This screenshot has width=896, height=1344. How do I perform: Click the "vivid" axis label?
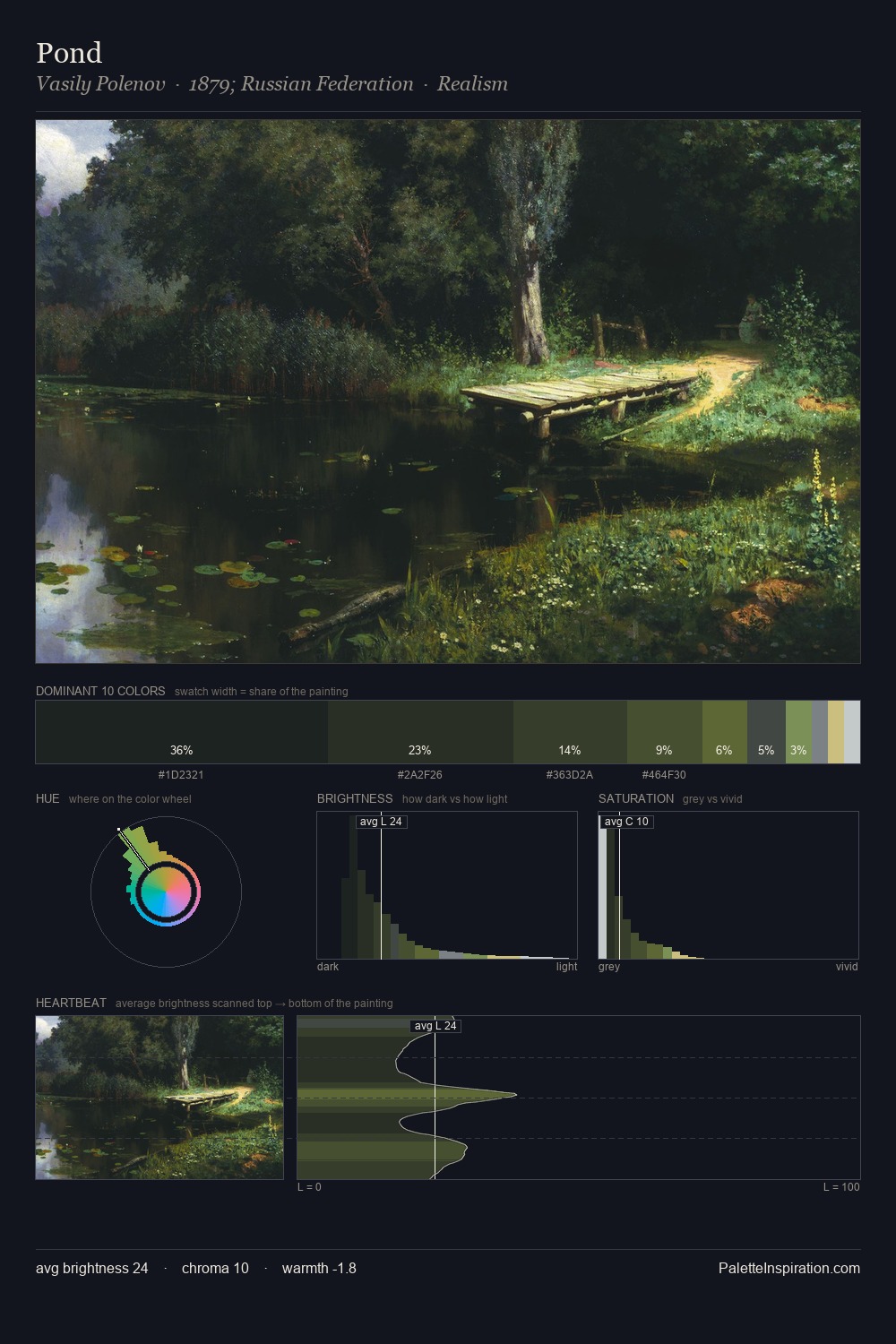coord(847,967)
